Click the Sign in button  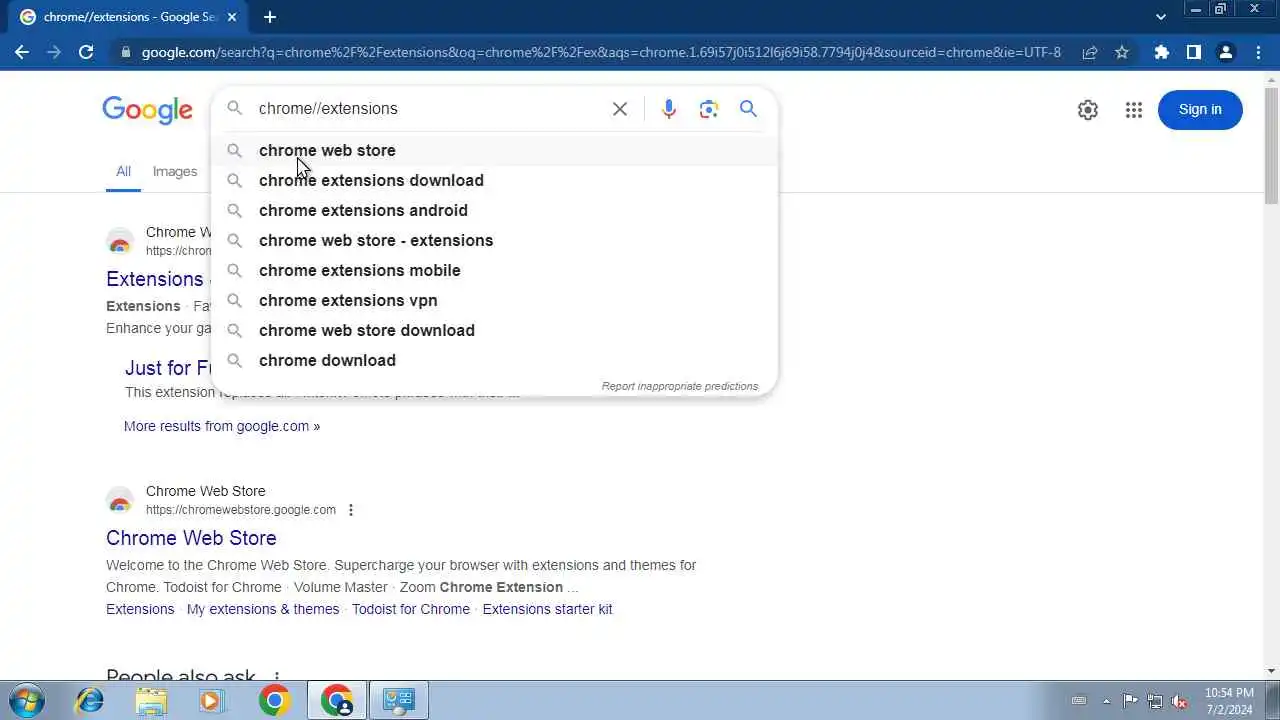pos(1200,110)
